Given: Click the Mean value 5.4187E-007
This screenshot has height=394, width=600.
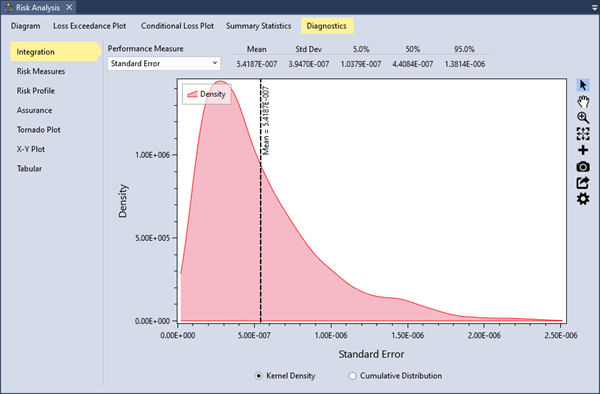Looking at the screenshot, I should pos(257,64).
